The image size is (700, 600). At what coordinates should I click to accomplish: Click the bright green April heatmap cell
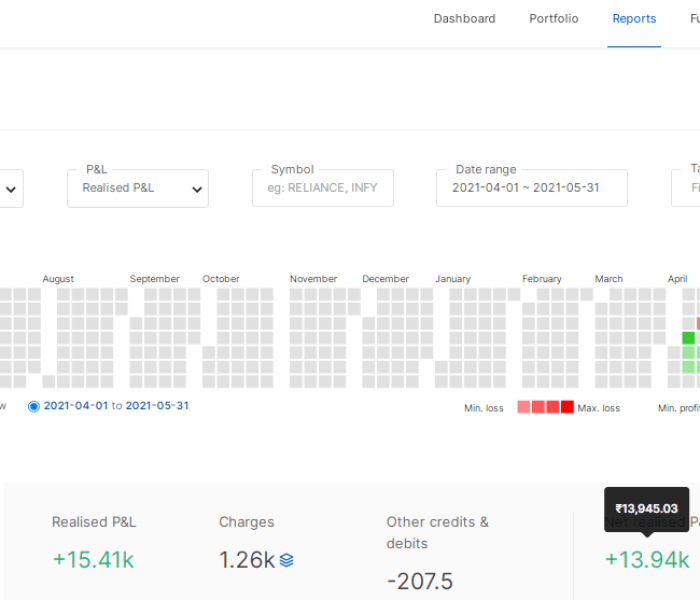pos(688,338)
